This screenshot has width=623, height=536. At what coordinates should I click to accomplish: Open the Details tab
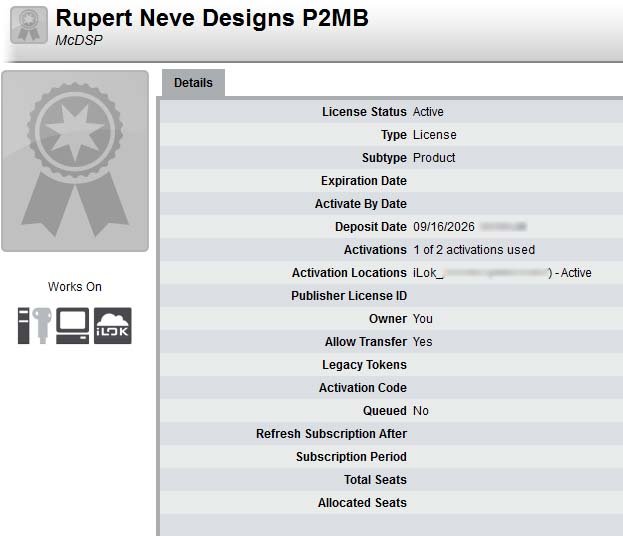pyautogui.click(x=193, y=83)
